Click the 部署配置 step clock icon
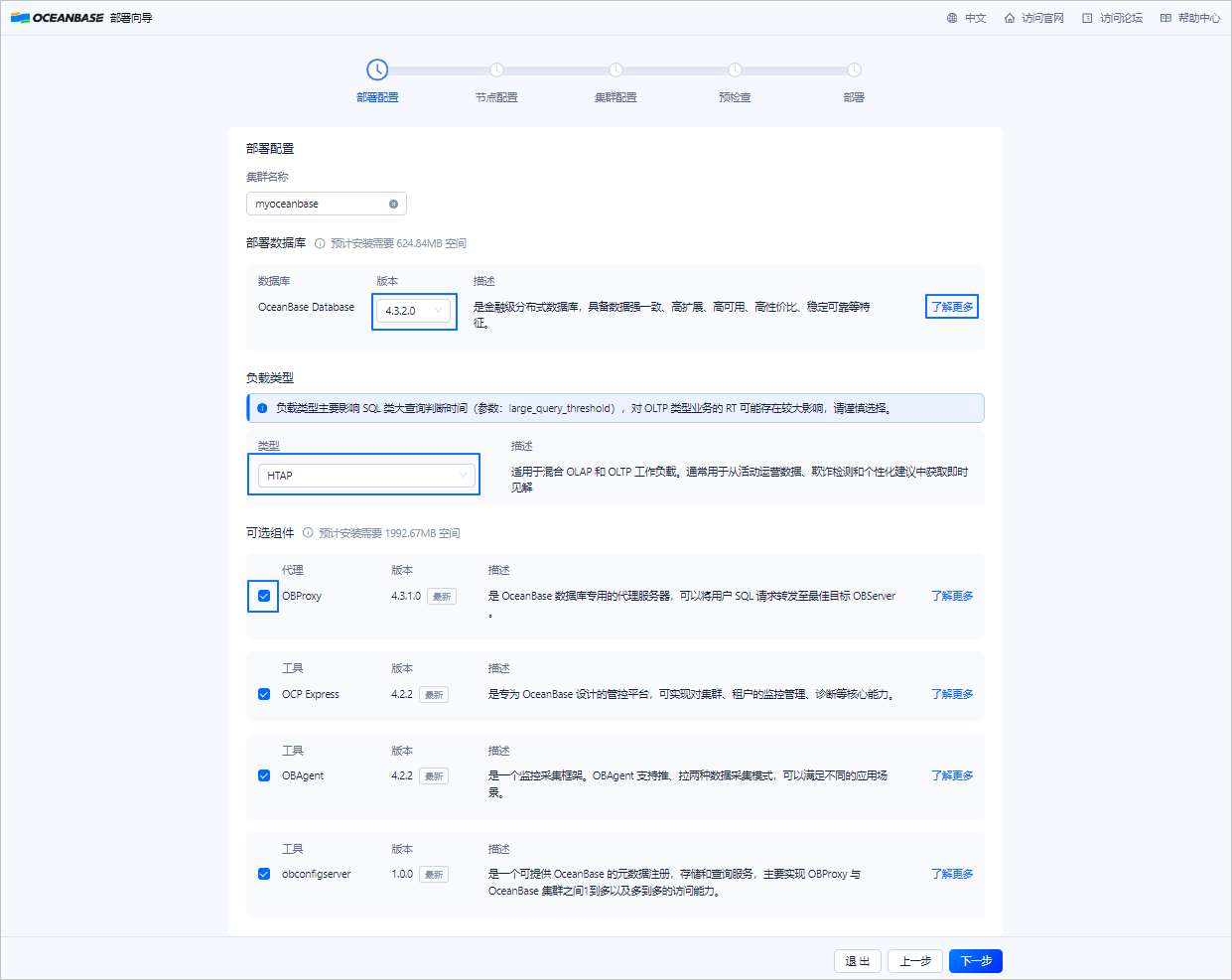Screen dimensions: 1232x980 point(377,70)
